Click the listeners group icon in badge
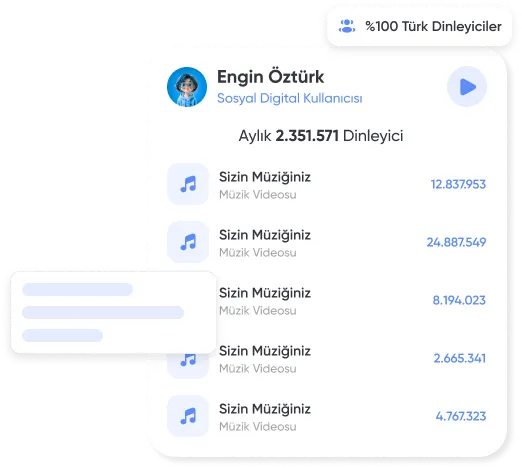Viewport: 522px width, 468px height. click(347, 26)
